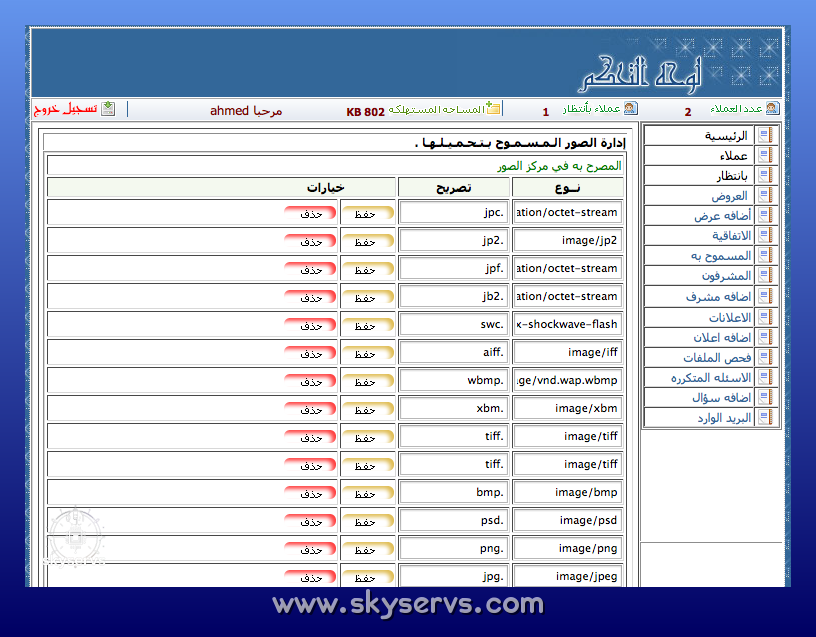Click the icon next to فحص الملفات

[x=765, y=357]
